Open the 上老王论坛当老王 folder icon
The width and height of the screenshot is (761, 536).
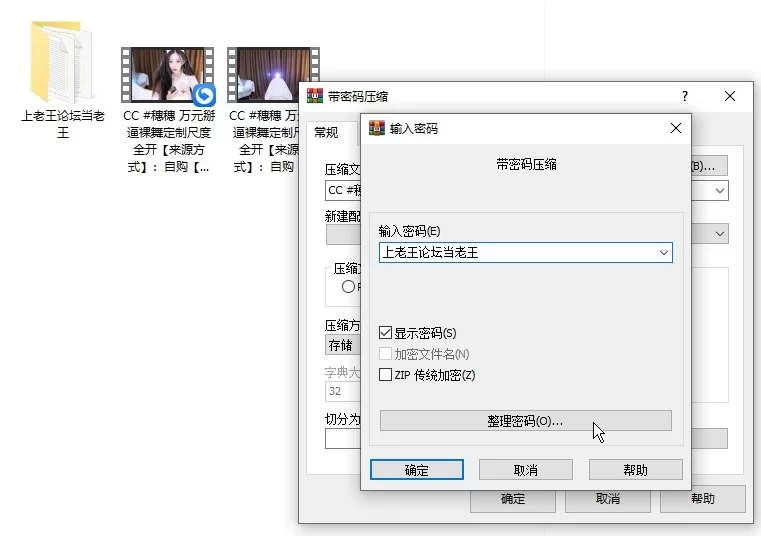(x=62, y=62)
